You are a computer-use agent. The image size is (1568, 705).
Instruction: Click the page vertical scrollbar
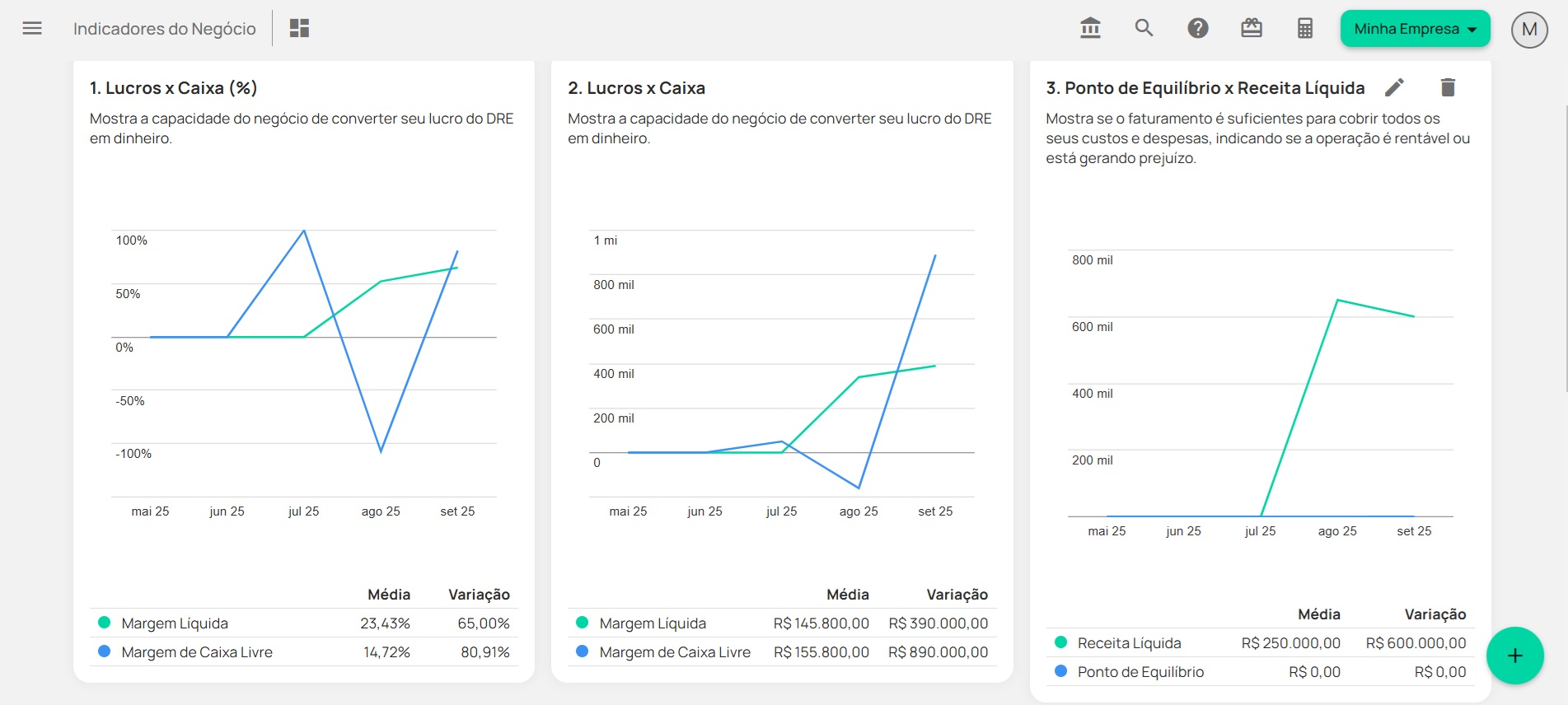[x=1563, y=329]
